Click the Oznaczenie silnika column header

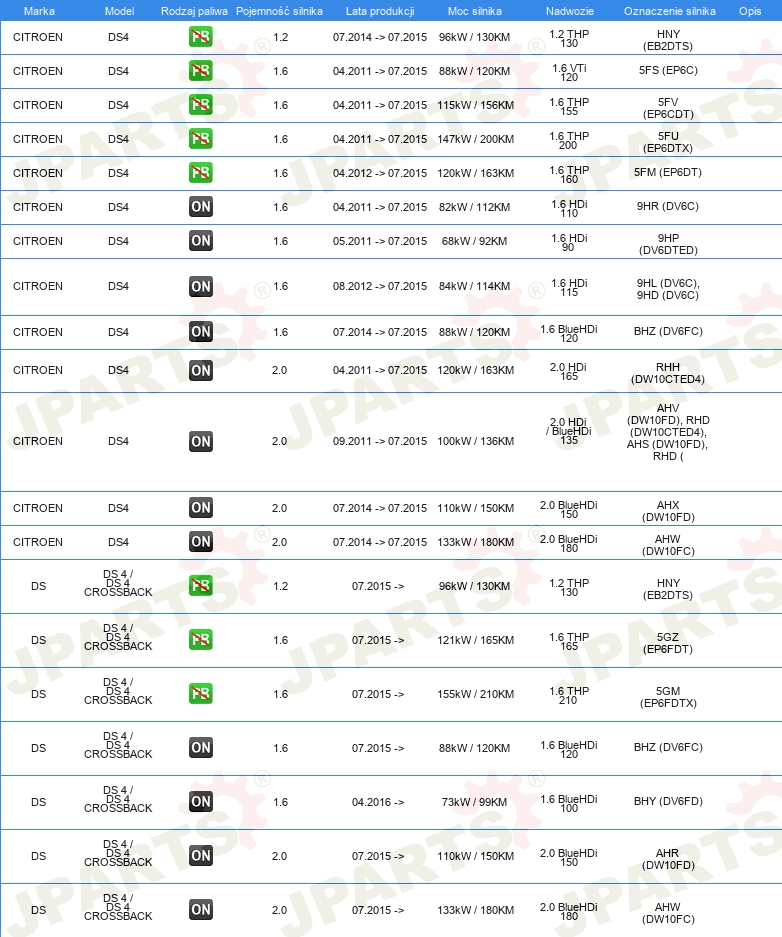point(670,11)
